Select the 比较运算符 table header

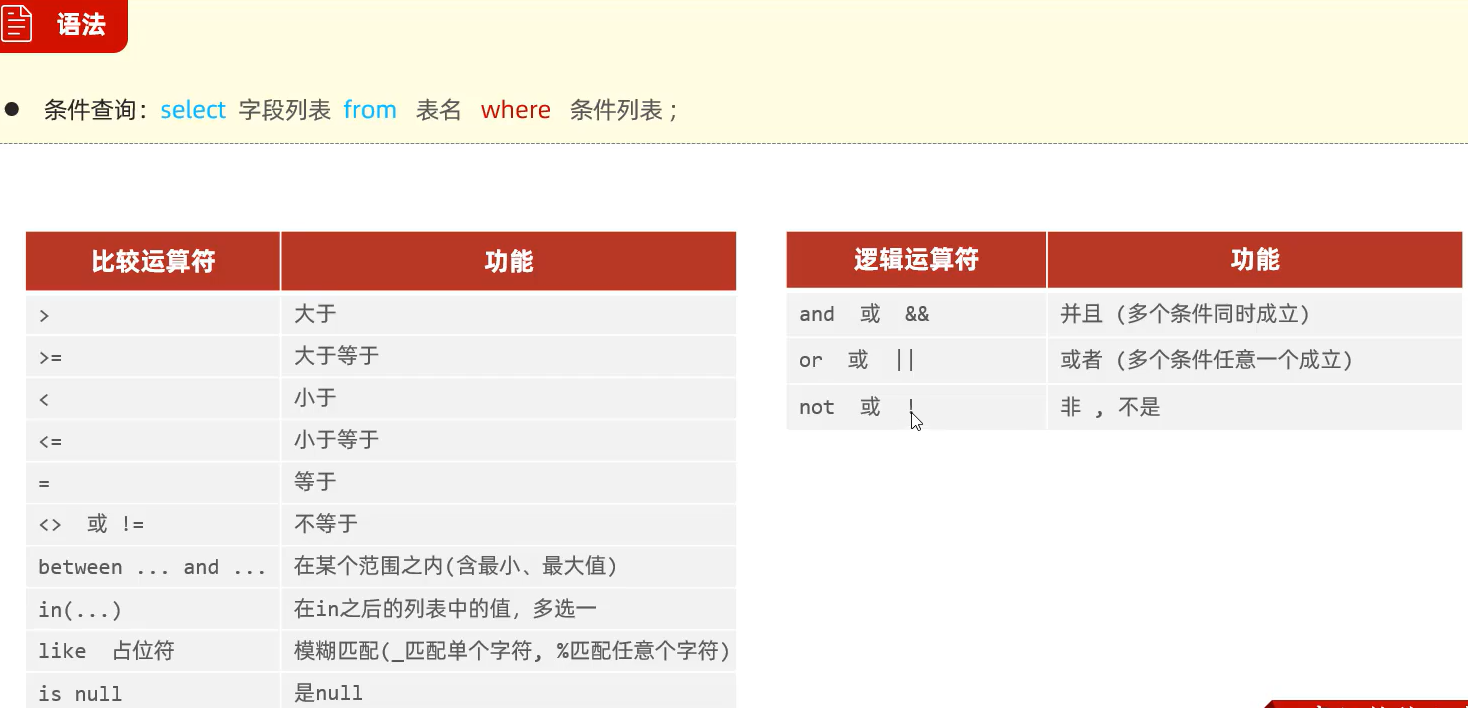(153, 262)
